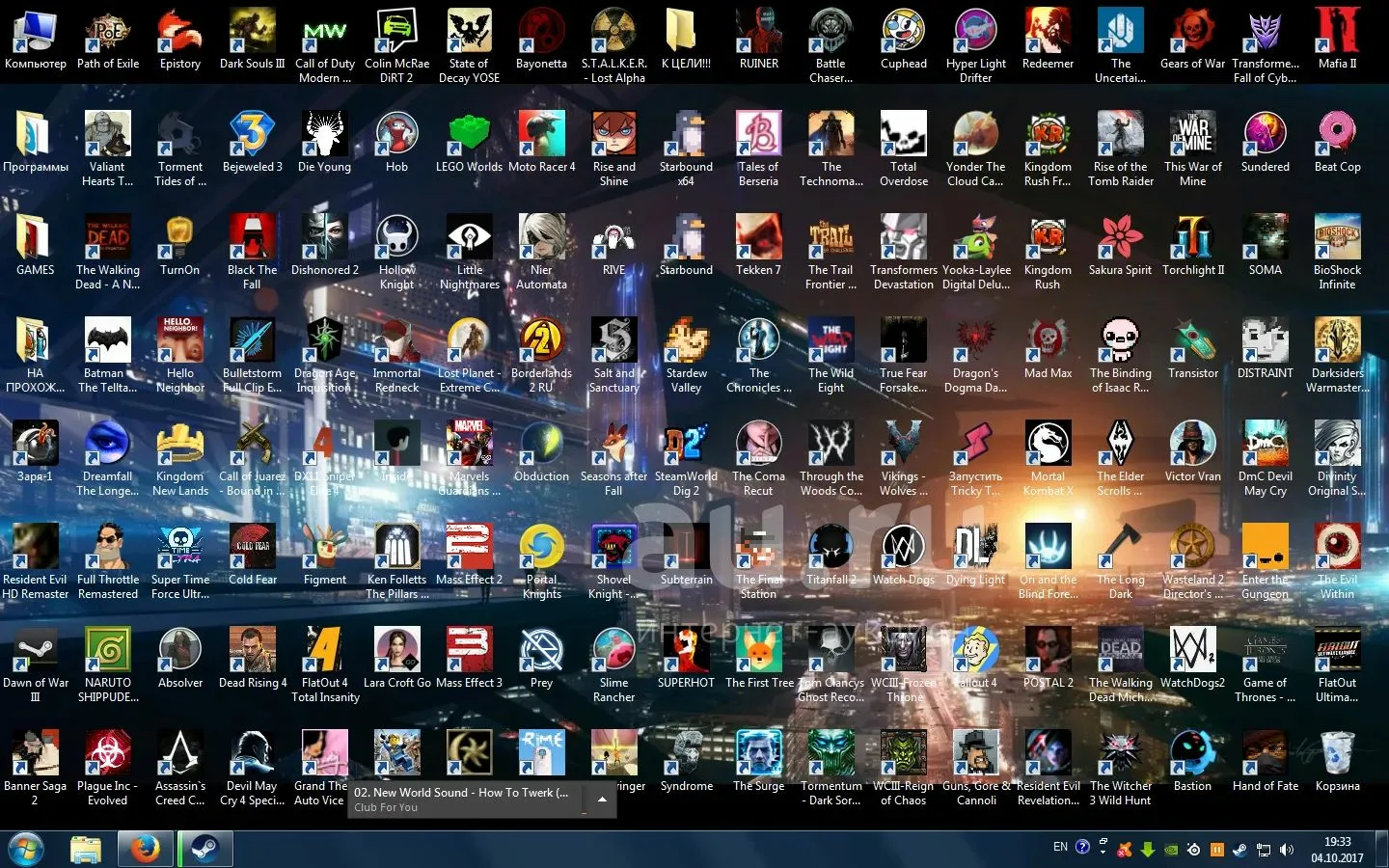Click the Dawn of War III icon
This screenshot has width=1389, height=868.
pos(36,665)
